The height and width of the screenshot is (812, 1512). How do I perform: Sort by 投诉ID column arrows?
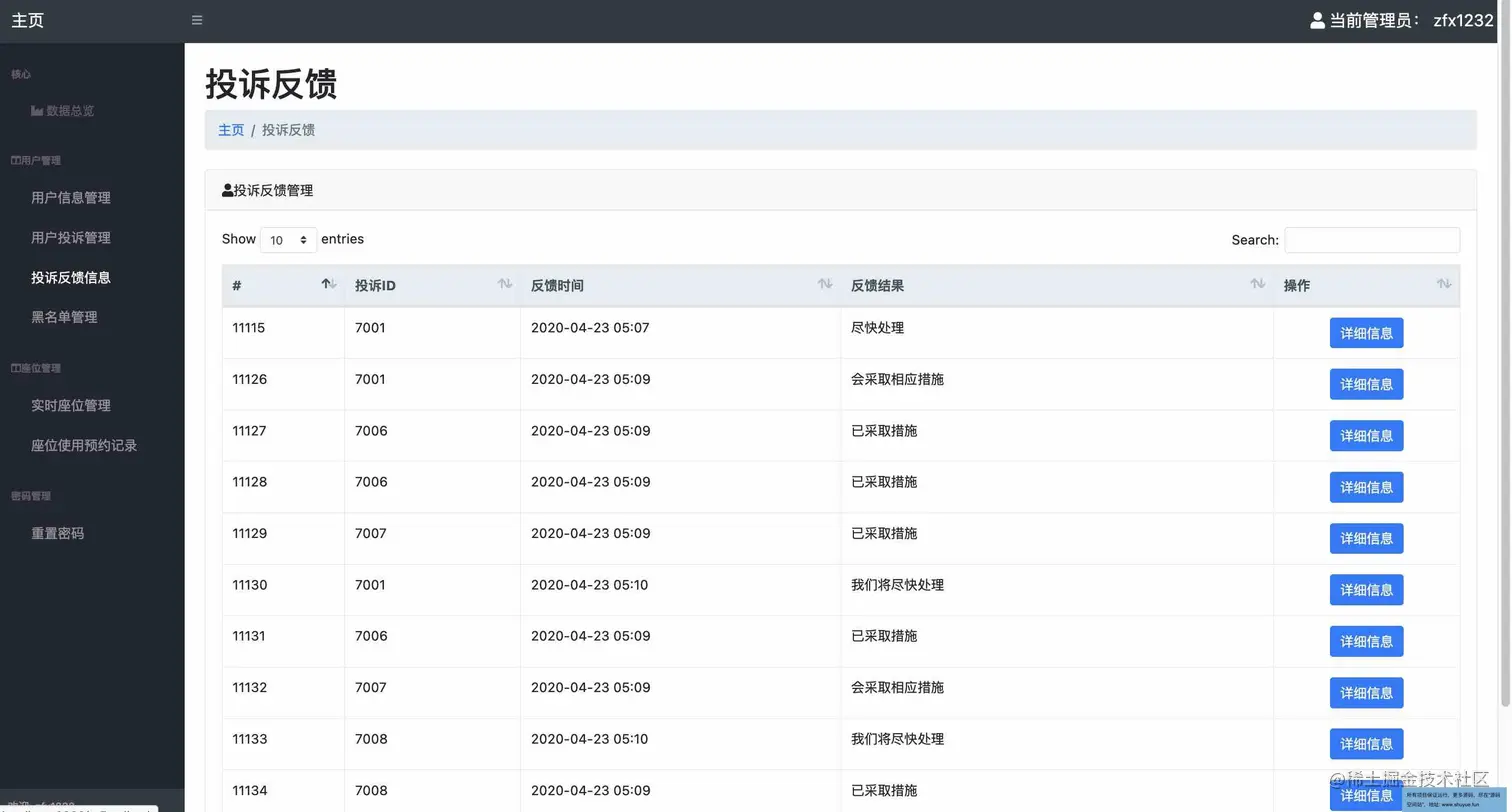point(505,285)
